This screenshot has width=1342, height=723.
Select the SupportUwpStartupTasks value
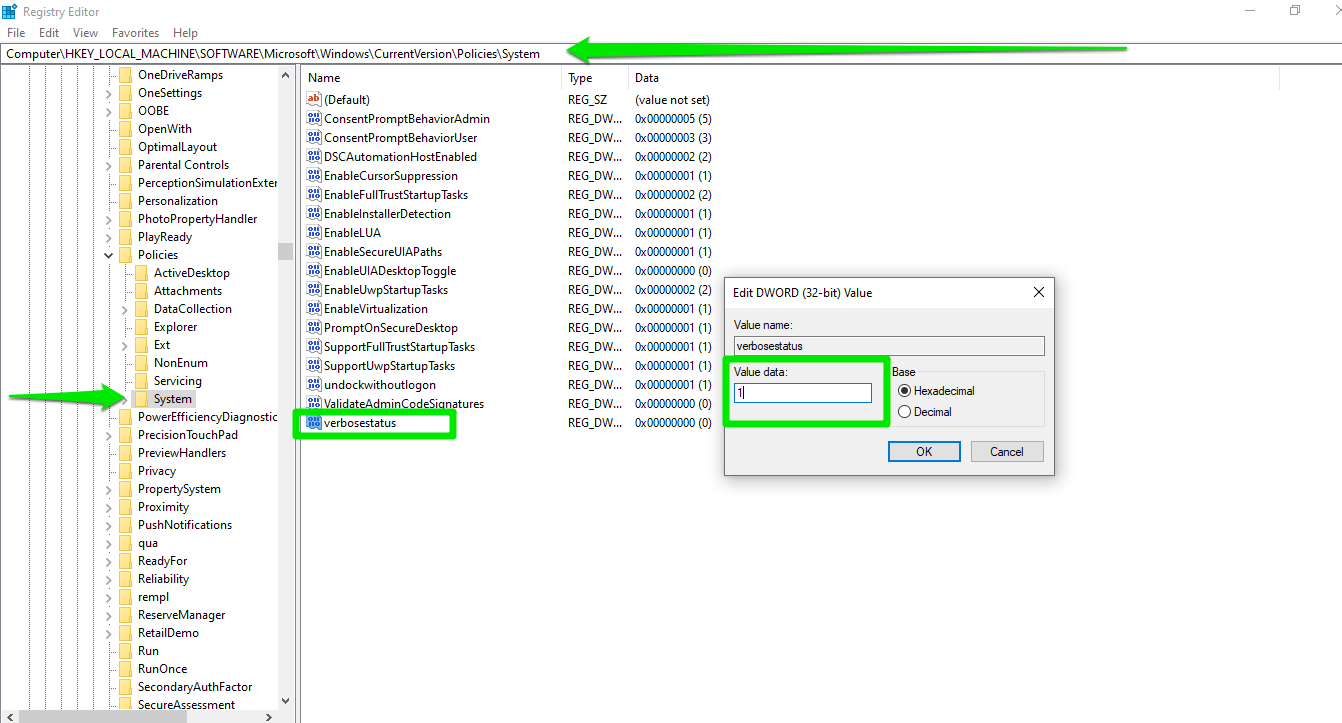click(390, 366)
